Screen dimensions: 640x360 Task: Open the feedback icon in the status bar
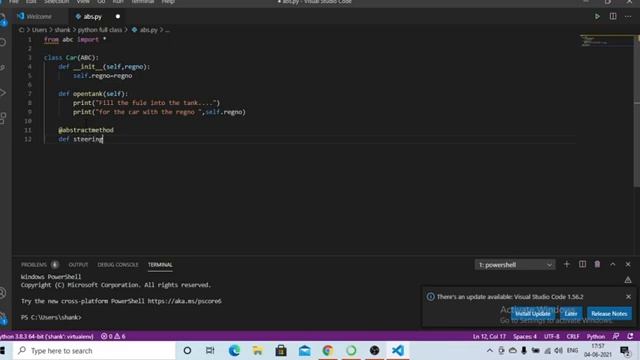point(616,336)
